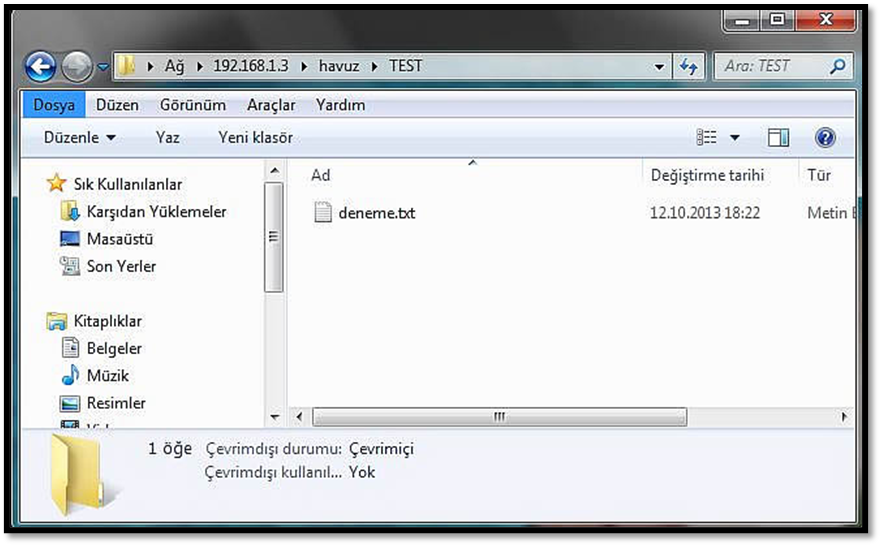Viewport: 881px width, 546px height.
Task: Click the change view icon
Action: click(707, 137)
